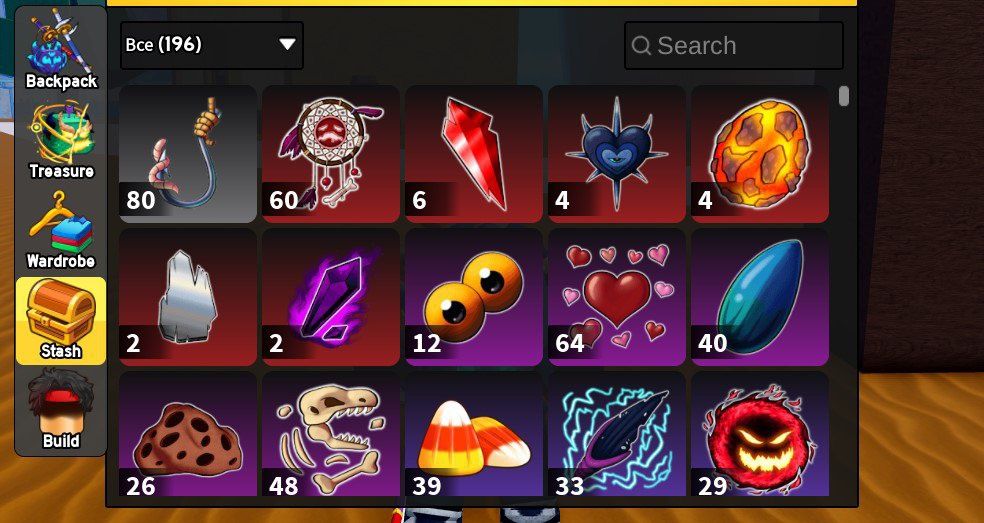Select the spiked dark heart item
The image size is (984, 523).
click(x=617, y=154)
